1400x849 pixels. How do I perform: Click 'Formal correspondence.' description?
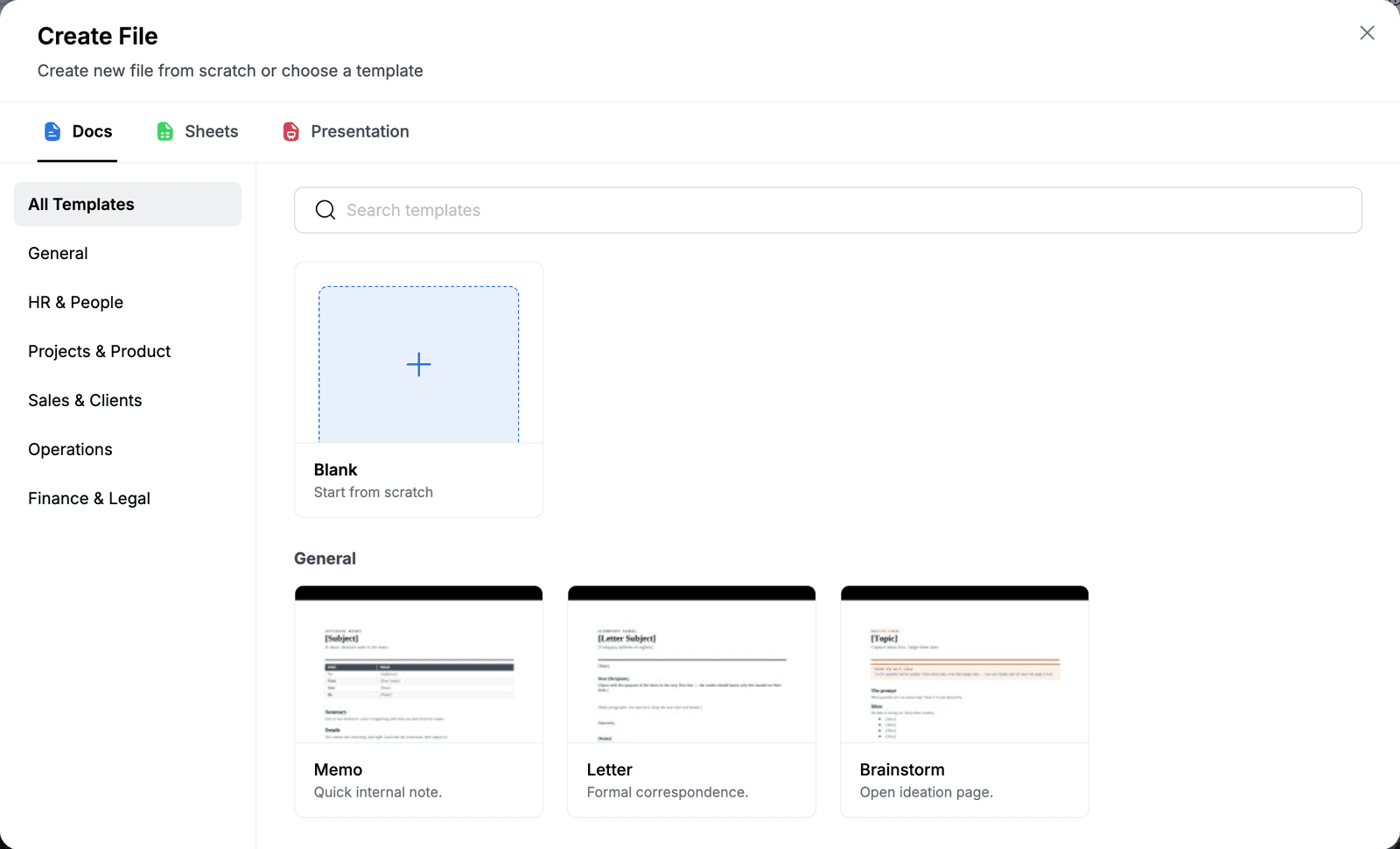click(668, 792)
